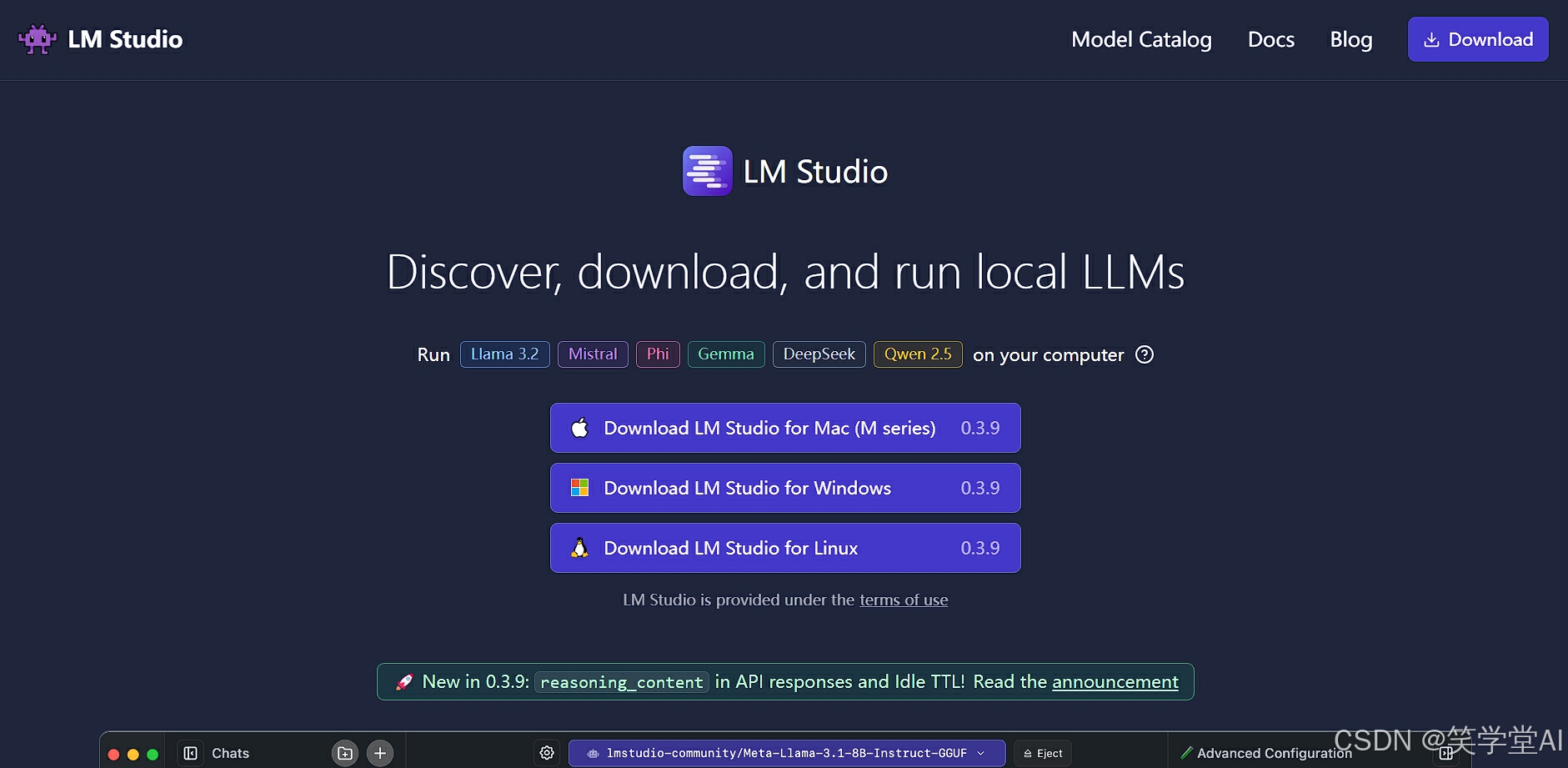Download LM Studio for Mac (M series)

click(785, 428)
